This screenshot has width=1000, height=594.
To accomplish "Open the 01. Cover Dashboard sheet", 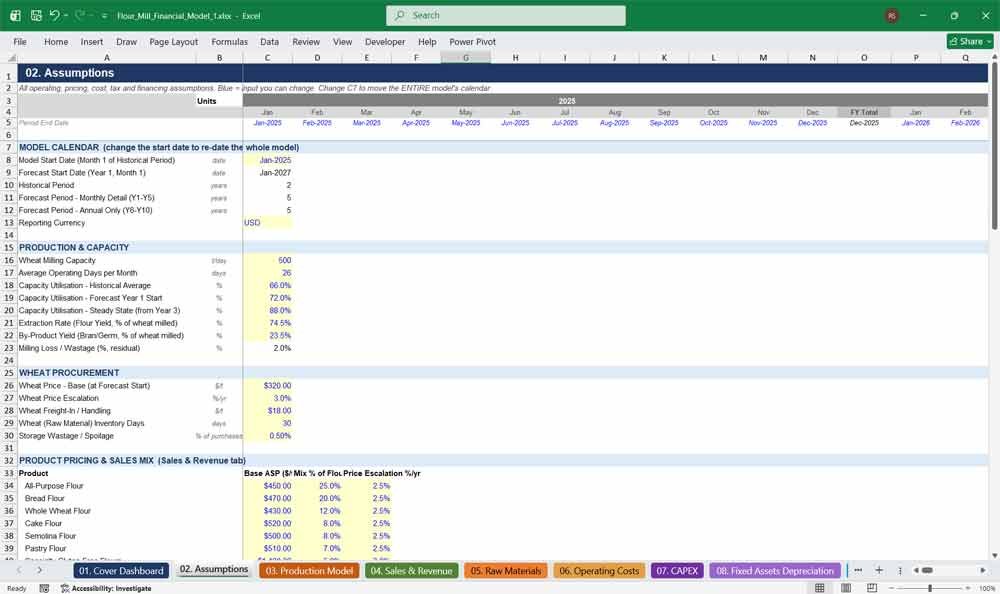I will [121, 570].
